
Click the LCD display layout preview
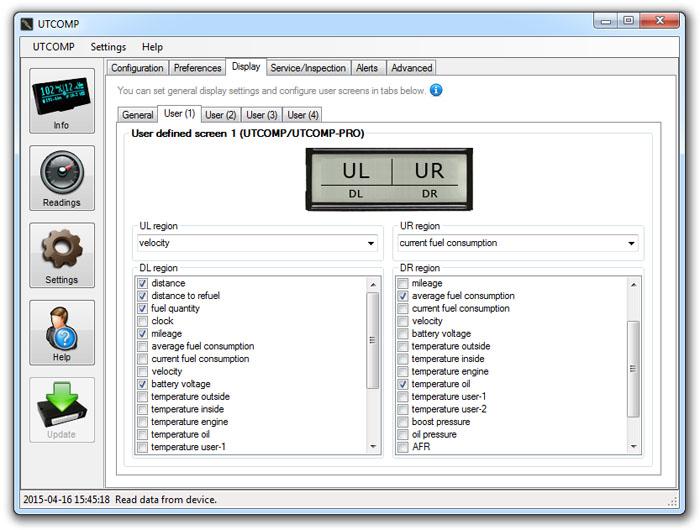point(389,179)
